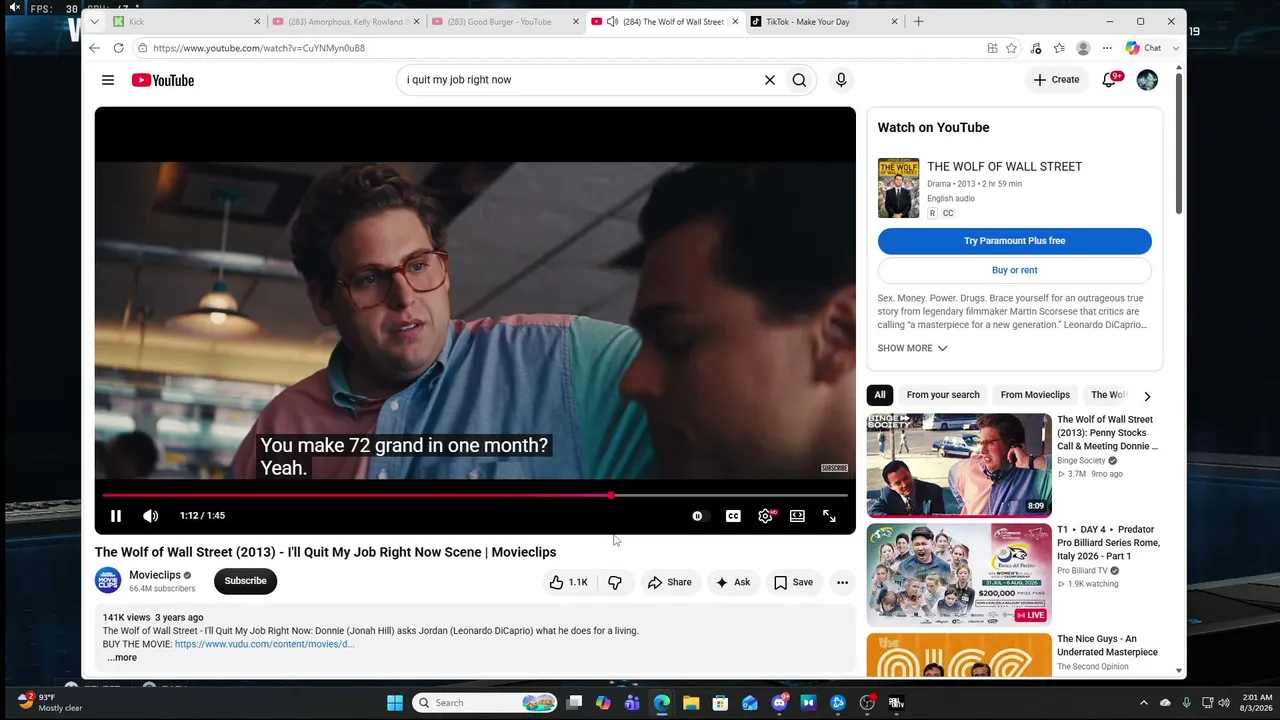Open the vudu.com movie link
Viewport: 1280px width, 720px height.
click(265, 645)
